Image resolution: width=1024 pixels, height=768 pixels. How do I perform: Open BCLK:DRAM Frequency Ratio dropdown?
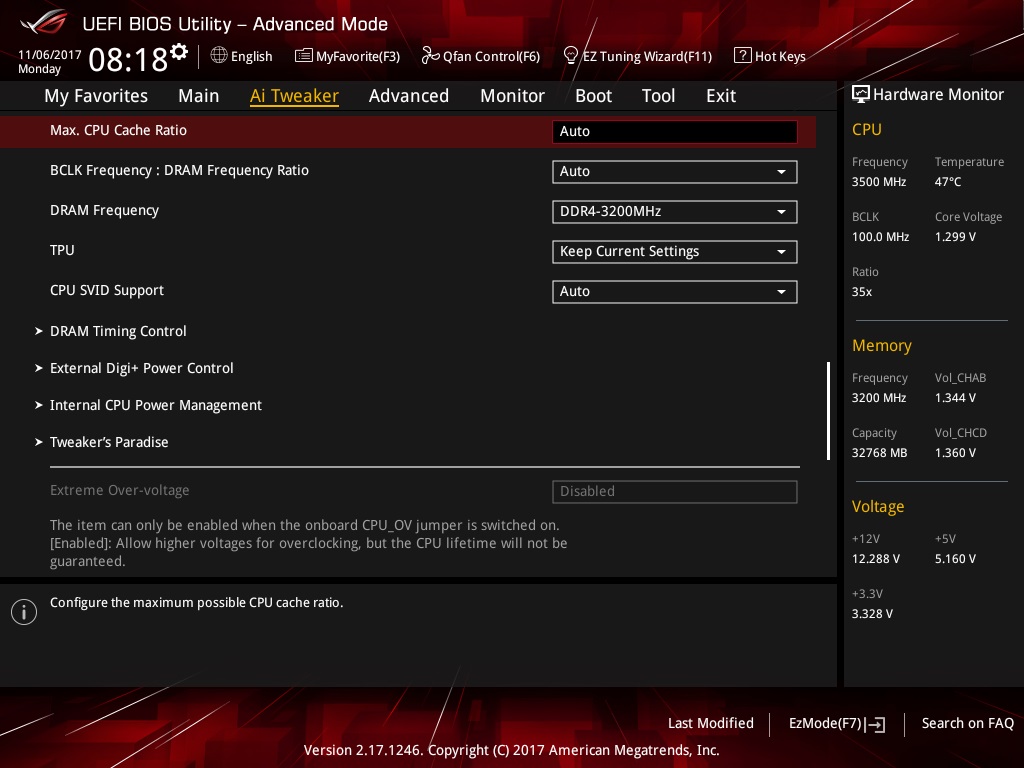pos(675,172)
